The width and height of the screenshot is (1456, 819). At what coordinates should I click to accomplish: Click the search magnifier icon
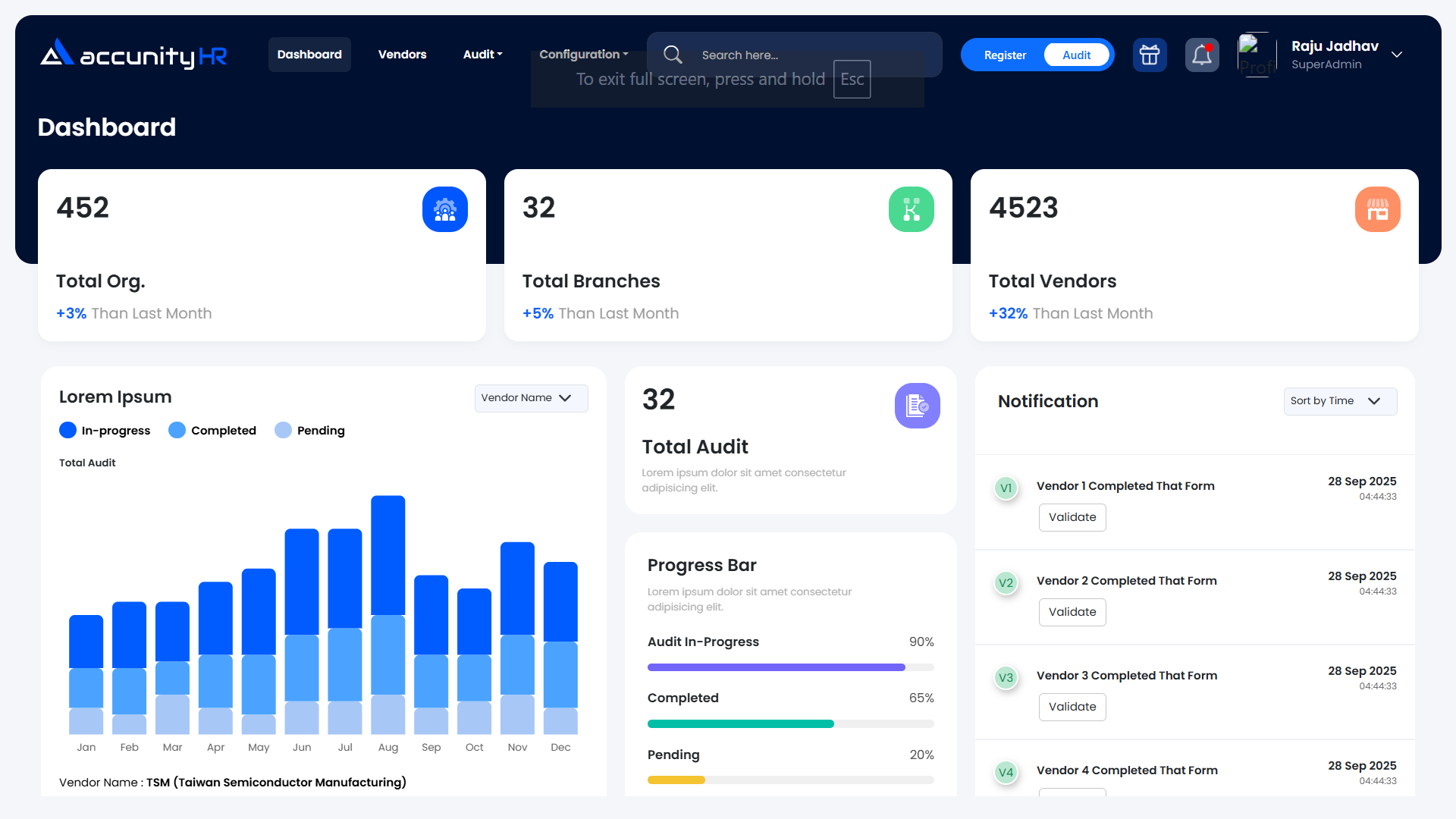point(673,55)
